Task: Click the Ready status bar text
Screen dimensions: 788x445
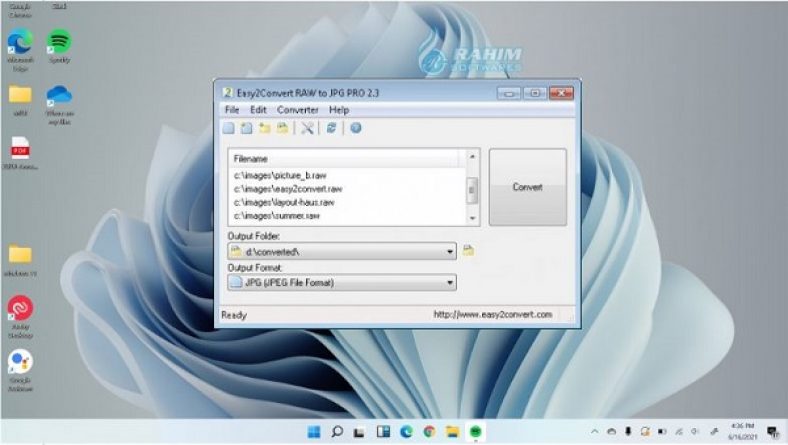Action: pyautogui.click(x=234, y=315)
